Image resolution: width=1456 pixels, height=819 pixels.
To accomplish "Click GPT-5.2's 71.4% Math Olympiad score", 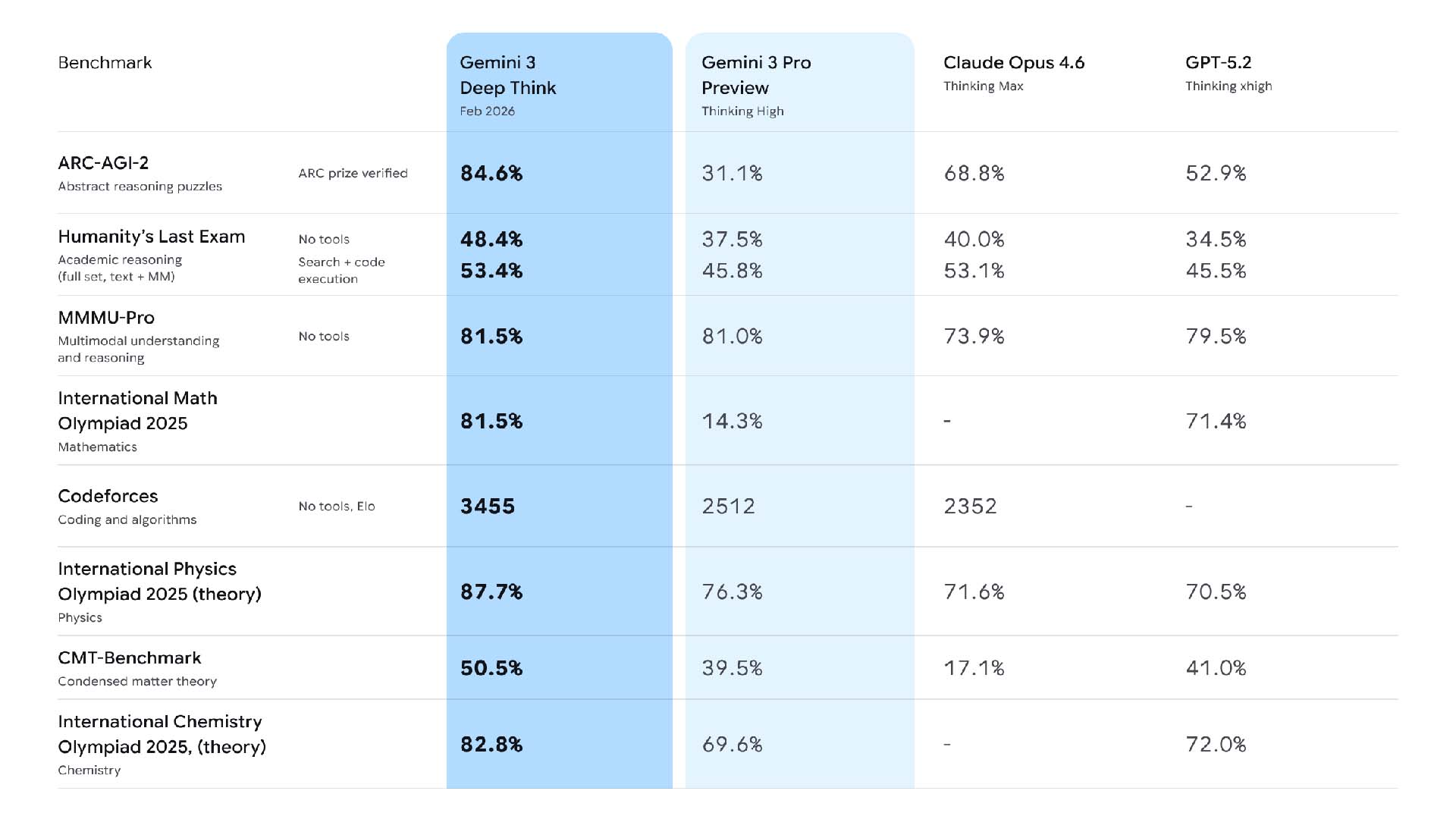I will [x=1216, y=422].
